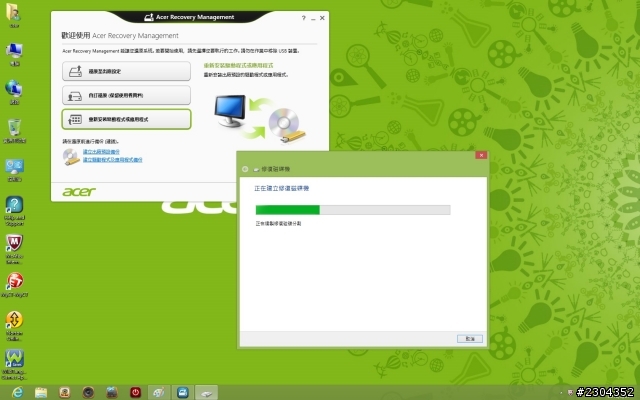Click the cancel button in recovery drive wizard
Image resolution: width=640 pixels, height=400 pixels.
[470, 339]
